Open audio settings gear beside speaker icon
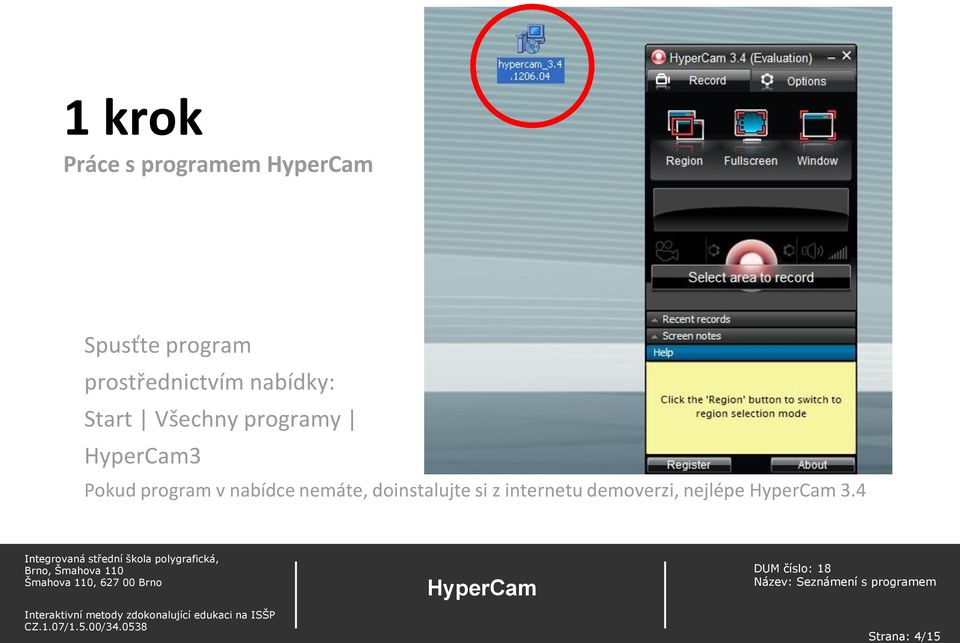The image size is (960, 643). tap(789, 250)
